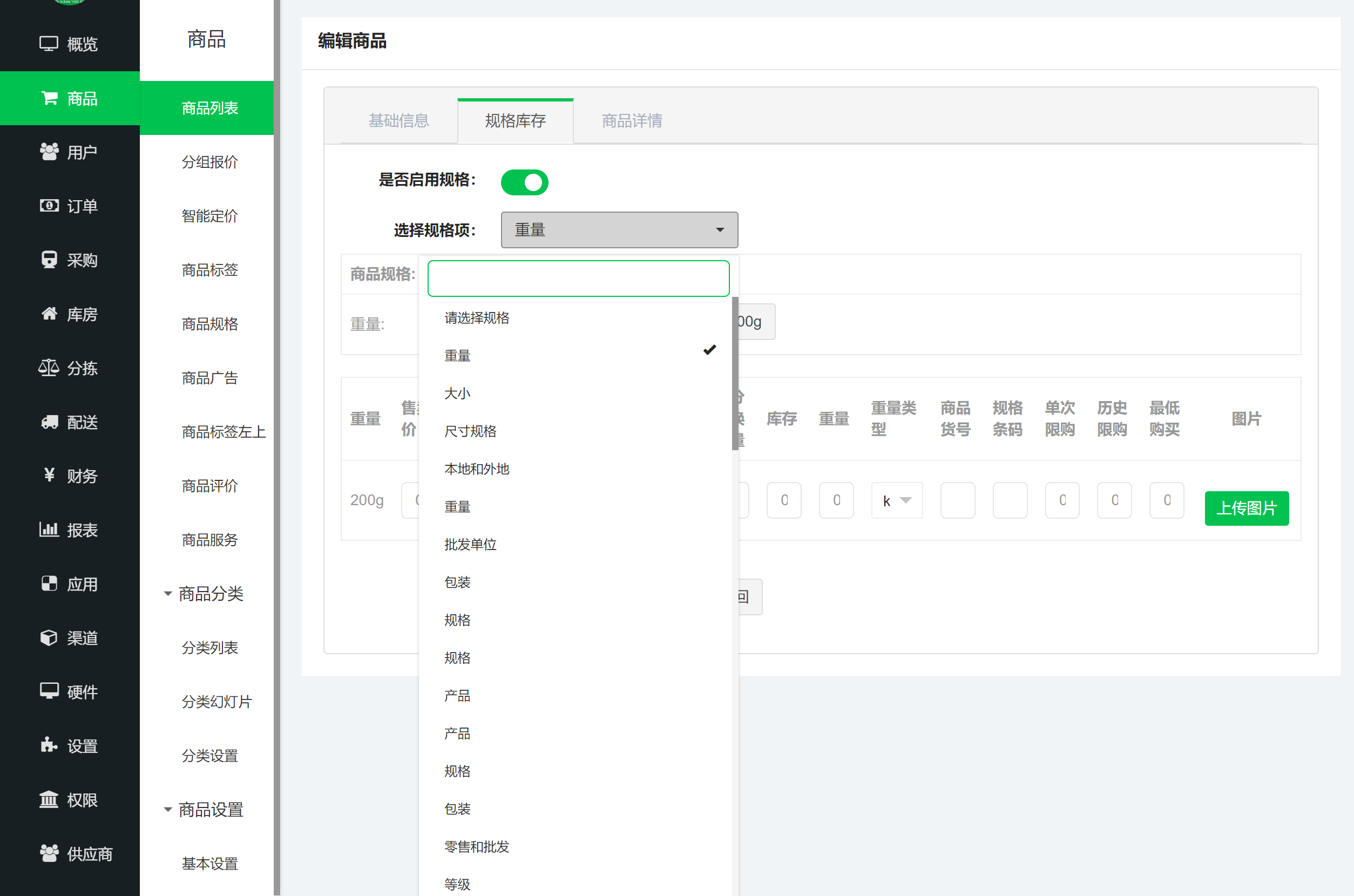
Task: Click the dropdown list's vertical scrollbar
Action: tap(734, 374)
